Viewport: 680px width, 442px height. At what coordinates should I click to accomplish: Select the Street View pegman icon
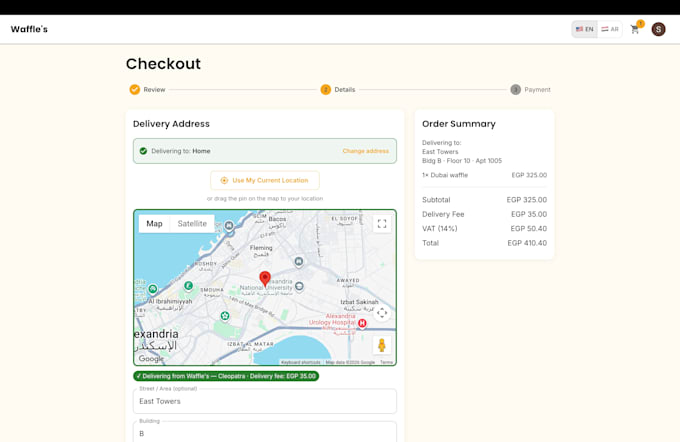(x=382, y=345)
